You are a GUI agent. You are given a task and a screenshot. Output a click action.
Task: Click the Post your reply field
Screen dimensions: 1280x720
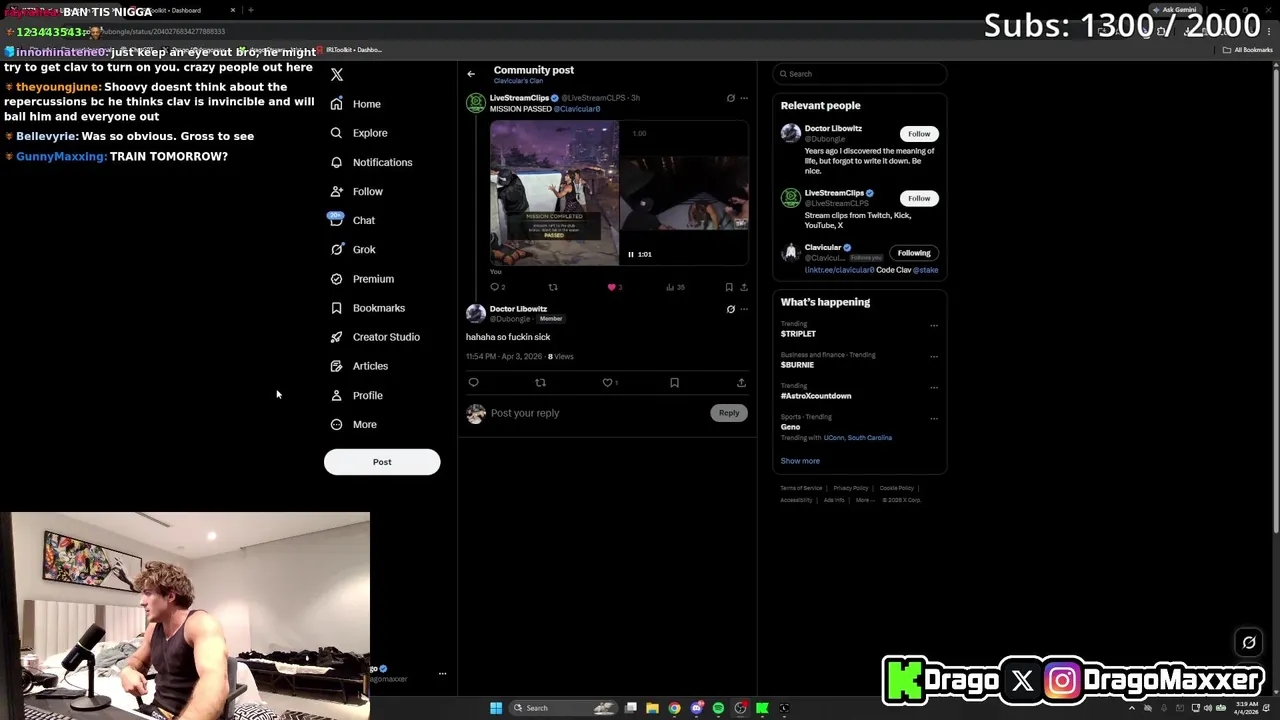[596, 413]
